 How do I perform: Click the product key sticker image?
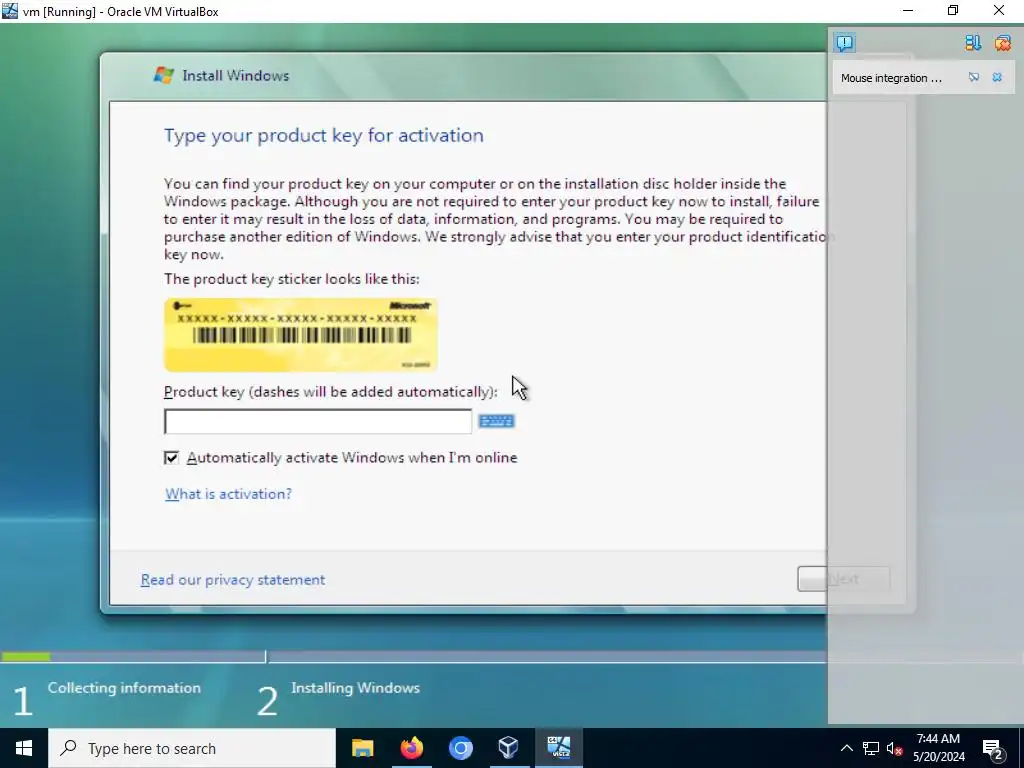tap(300, 335)
